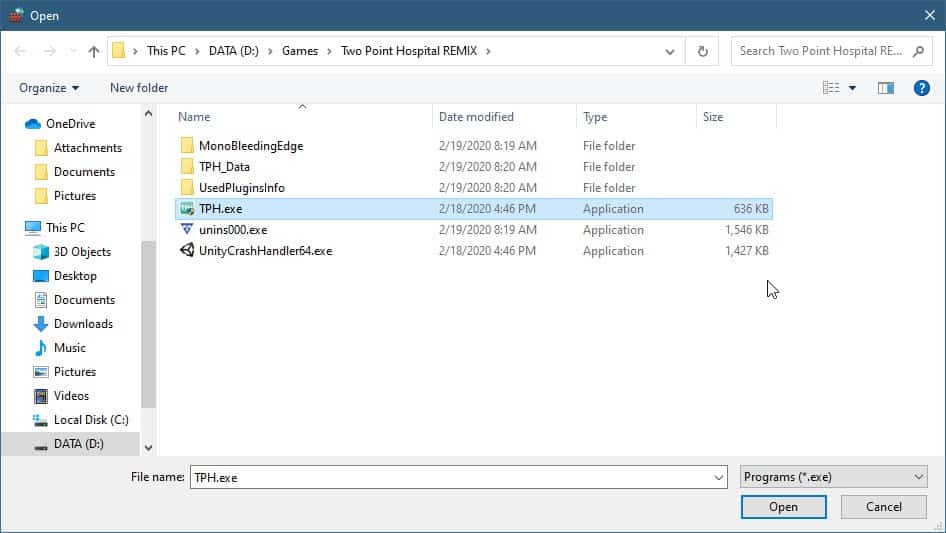
Task: Create a New folder
Action: (x=139, y=88)
